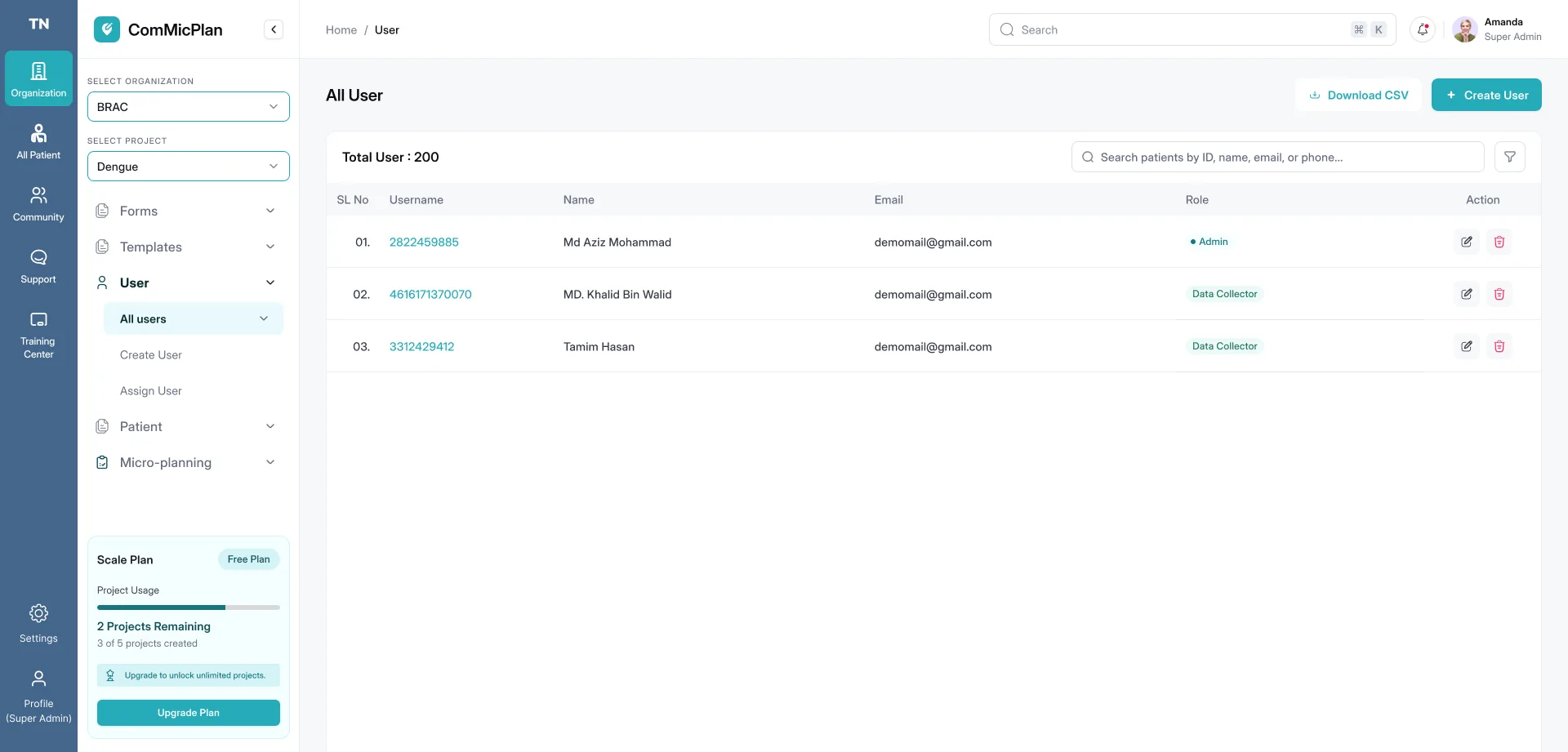The width and height of the screenshot is (1568, 752).
Task: Open username link 2822459885
Action: pyautogui.click(x=424, y=242)
